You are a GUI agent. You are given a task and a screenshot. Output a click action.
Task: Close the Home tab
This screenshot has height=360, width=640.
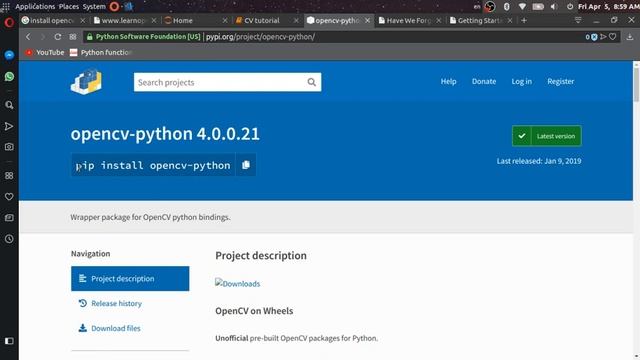click(225, 20)
